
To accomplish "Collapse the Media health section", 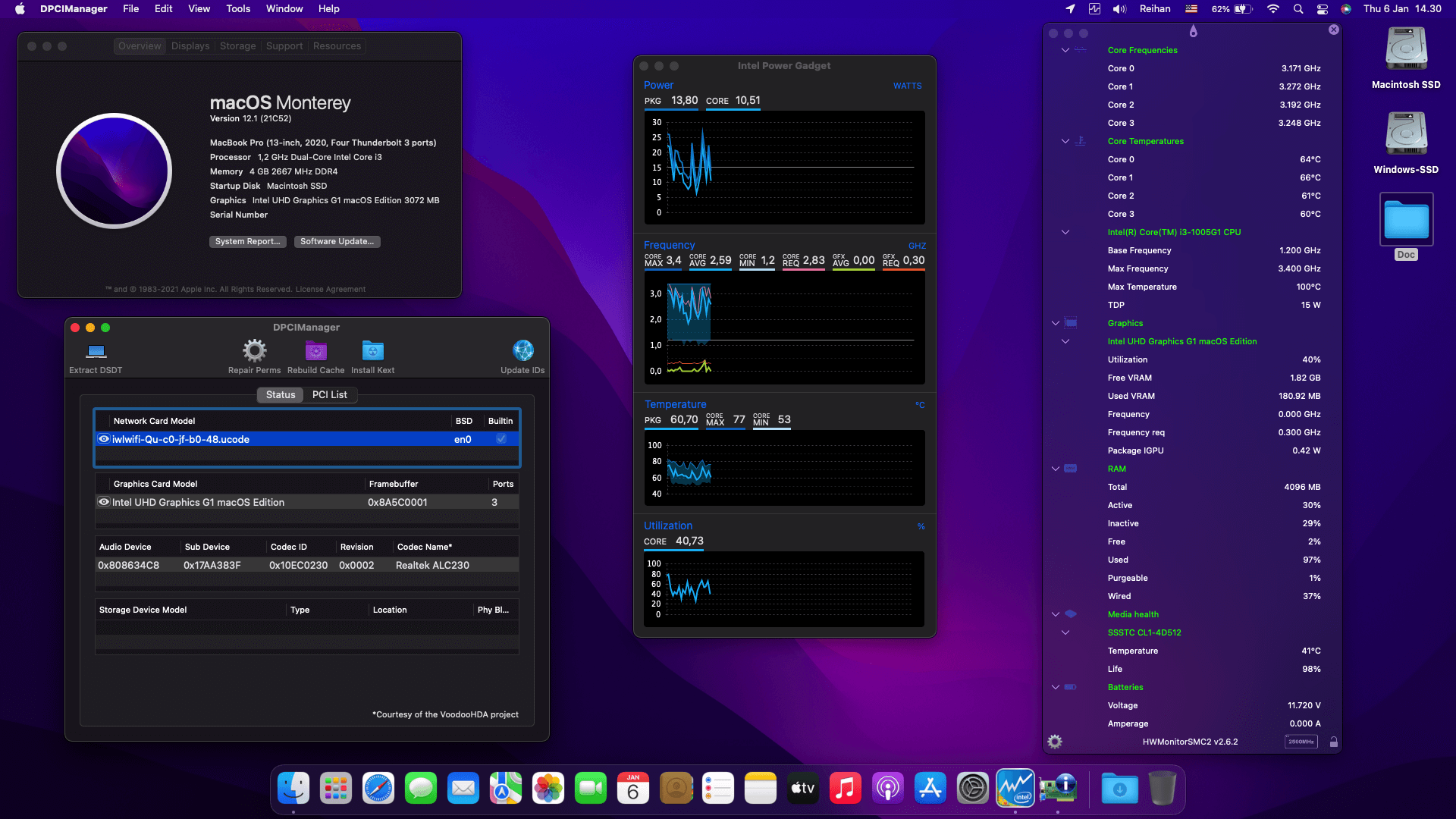I will (x=1056, y=614).
